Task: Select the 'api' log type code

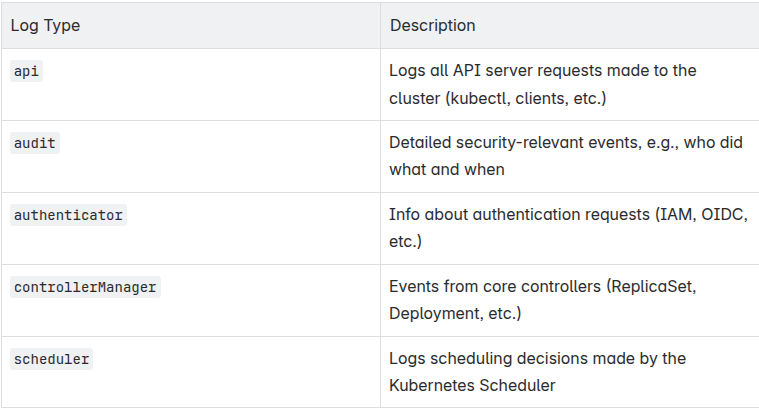Action: (26, 71)
